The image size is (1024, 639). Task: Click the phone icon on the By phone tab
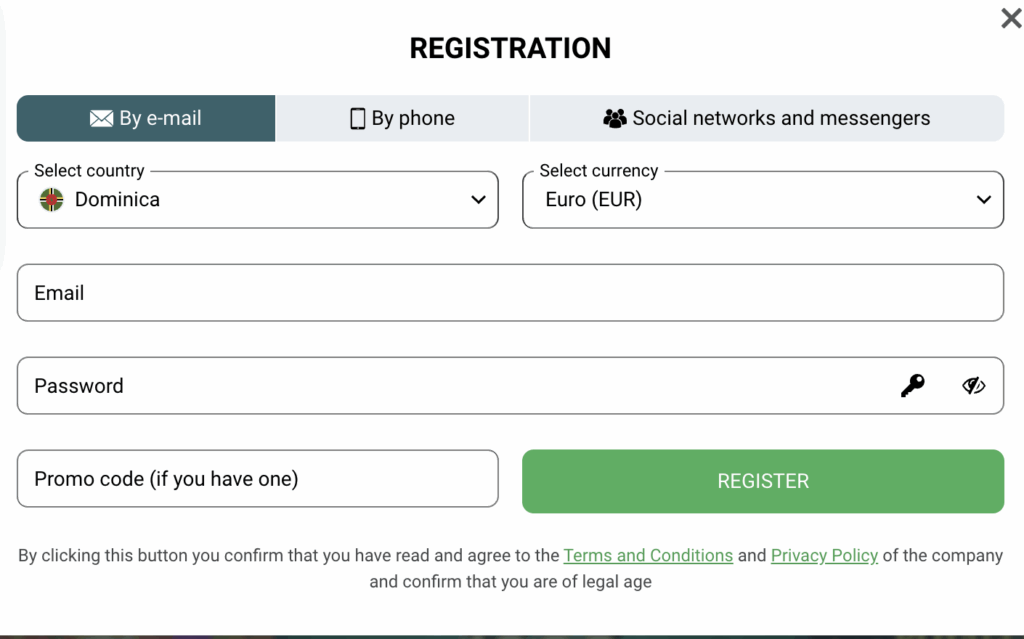(357, 117)
